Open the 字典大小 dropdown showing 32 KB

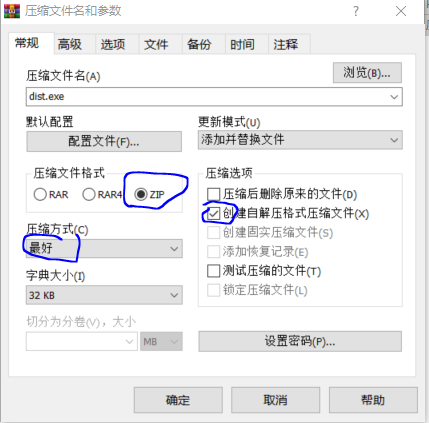(x=104, y=295)
